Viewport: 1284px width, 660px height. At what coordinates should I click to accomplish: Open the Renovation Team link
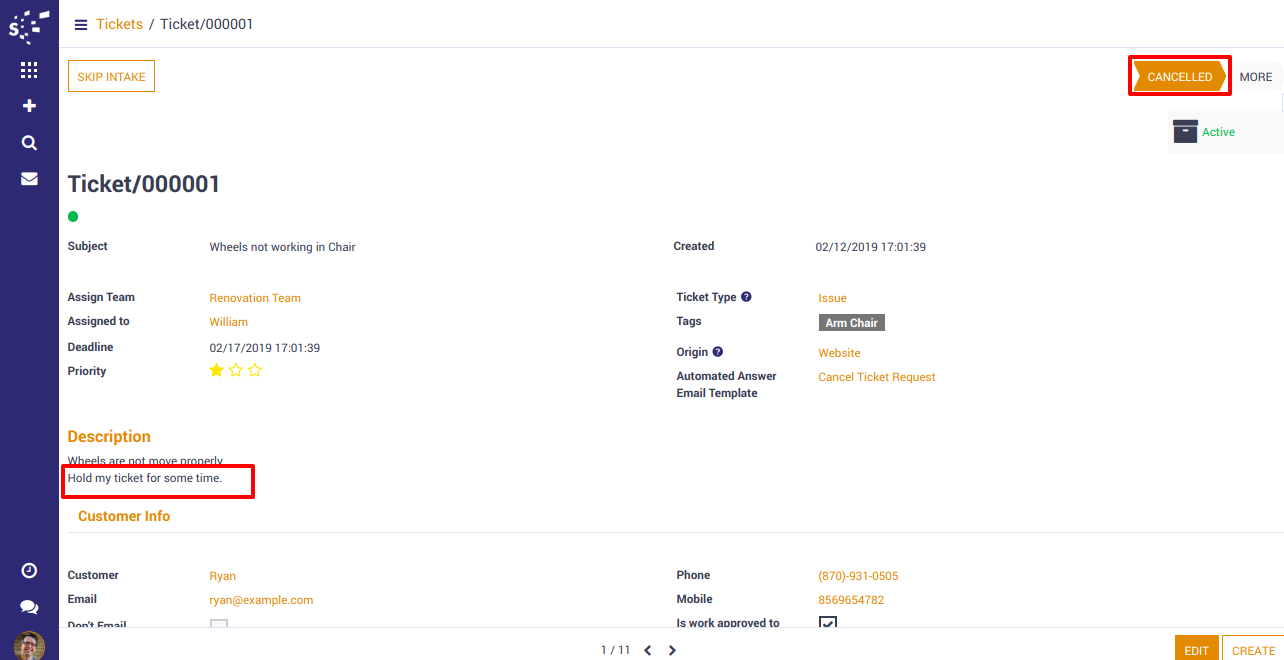pos(254,298)
